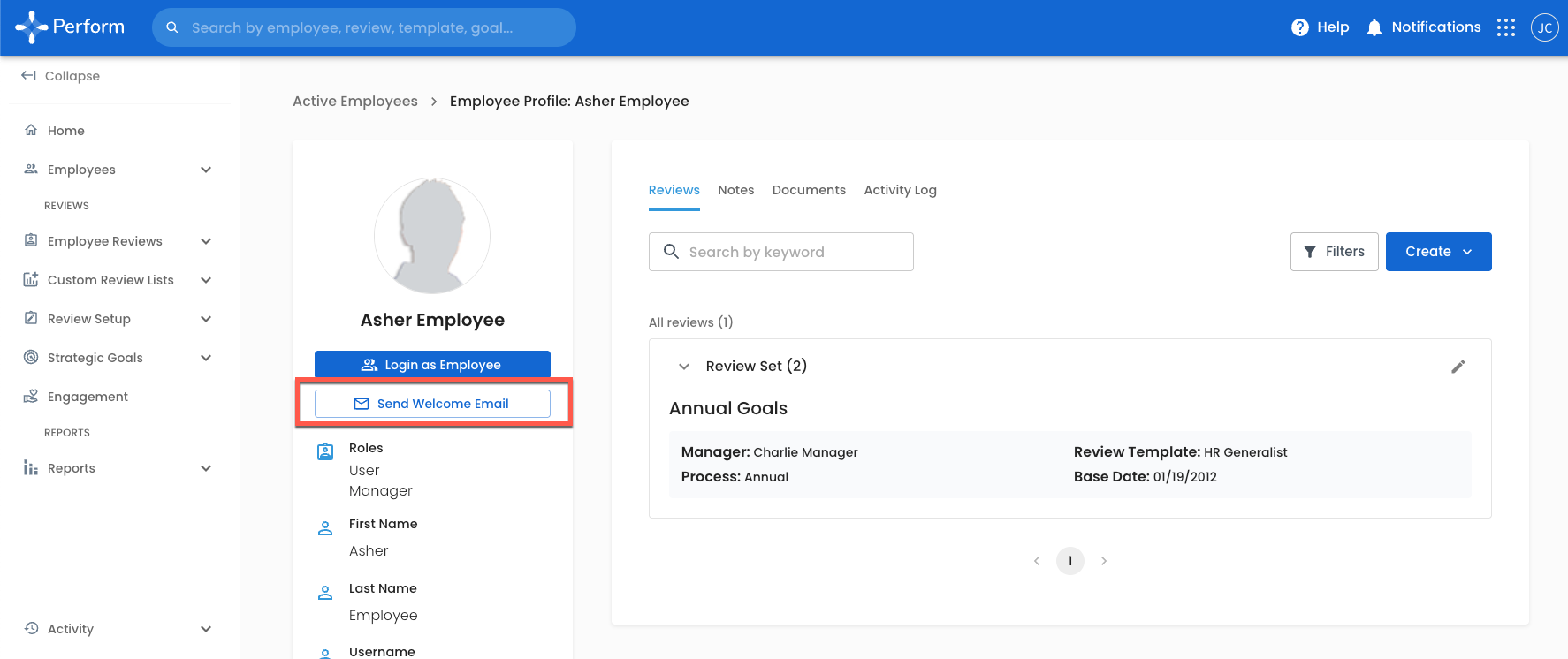Viewport: 1568px width, 659px height.
Task: Click the Employees people icon
Action: (31, 169)
